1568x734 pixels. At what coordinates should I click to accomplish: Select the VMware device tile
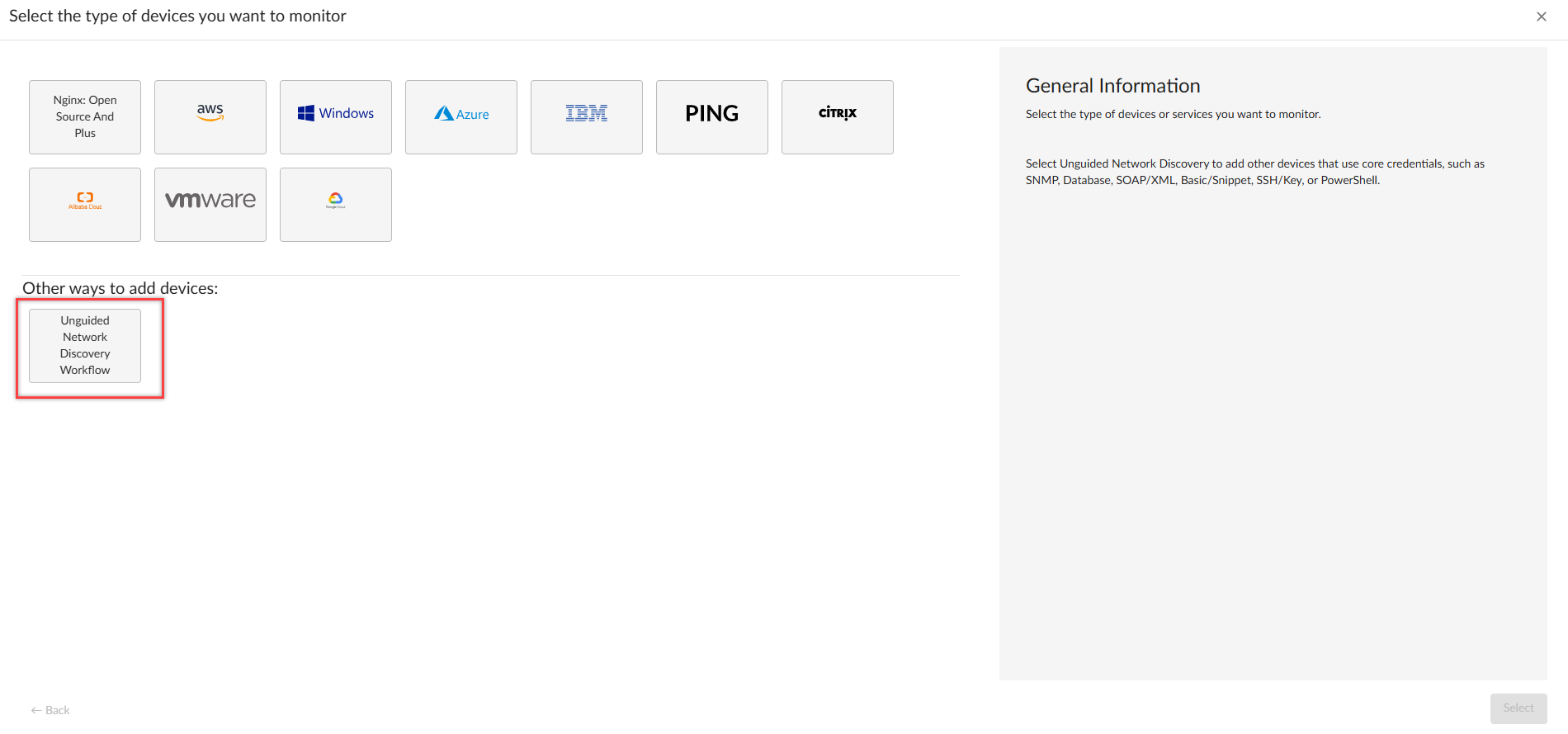[210, 204]
